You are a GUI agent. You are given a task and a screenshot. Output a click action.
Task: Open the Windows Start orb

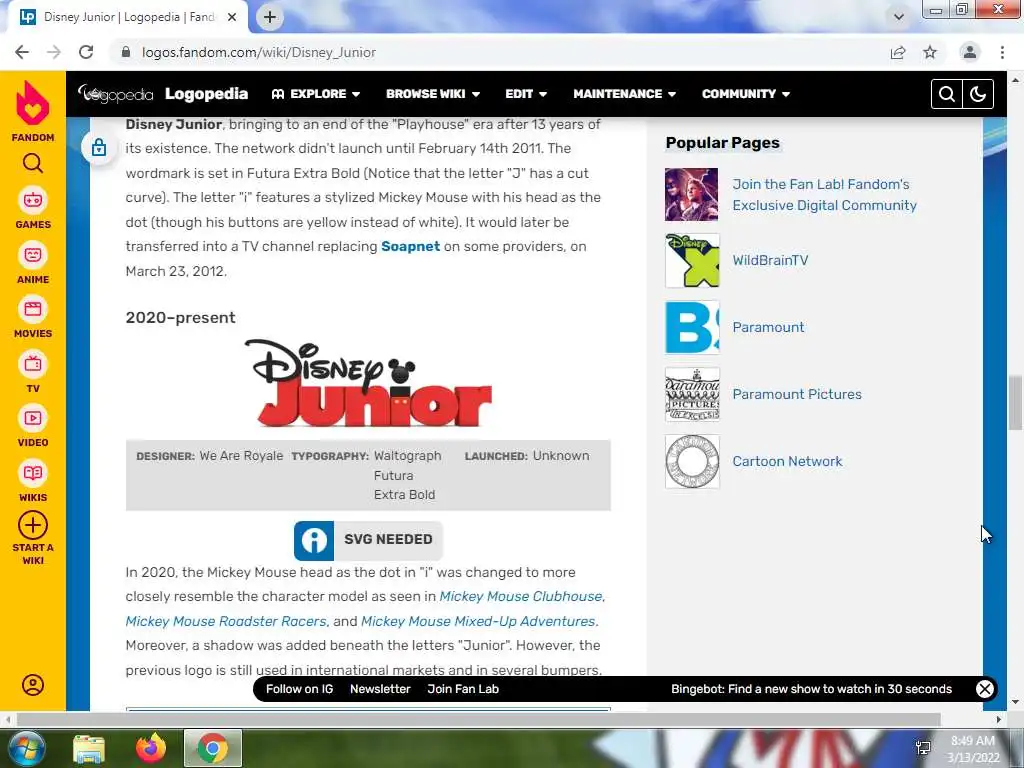[x=26, y=748]
